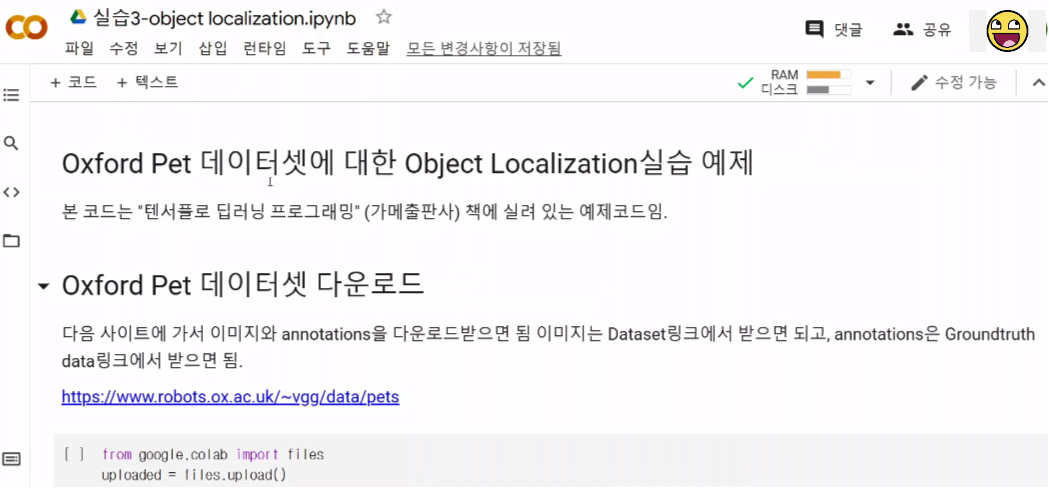Open the user account avatar
1049x488 pixels.
(1008, 31)
